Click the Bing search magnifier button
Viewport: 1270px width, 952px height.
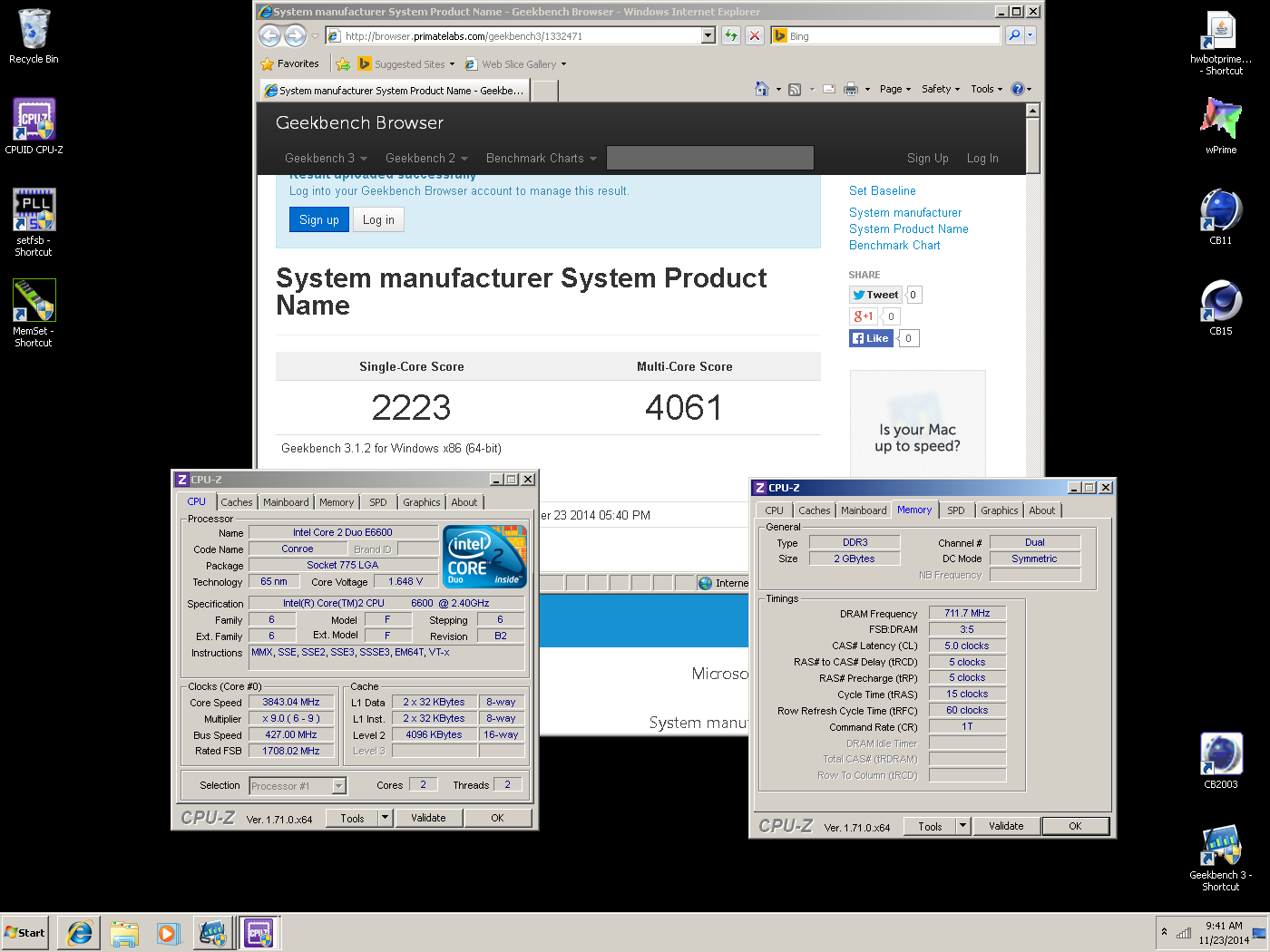pos(1014,35)
